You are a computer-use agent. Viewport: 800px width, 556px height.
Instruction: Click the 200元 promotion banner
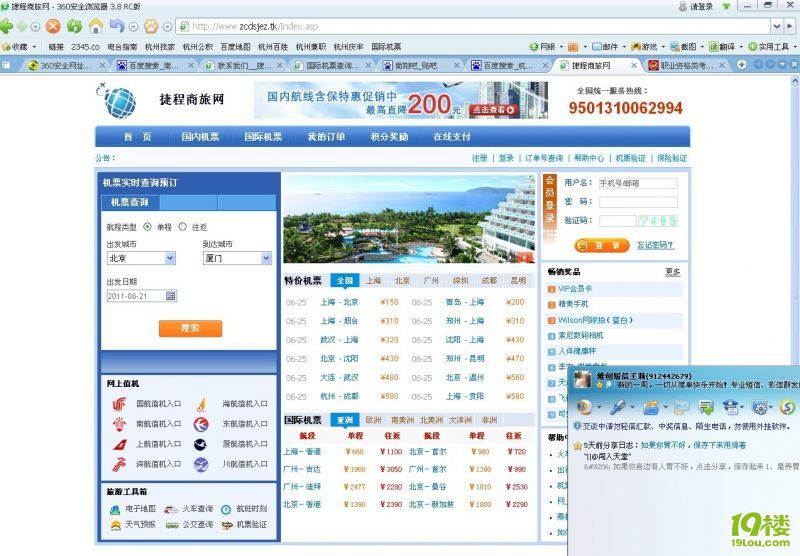pos(401,100)
